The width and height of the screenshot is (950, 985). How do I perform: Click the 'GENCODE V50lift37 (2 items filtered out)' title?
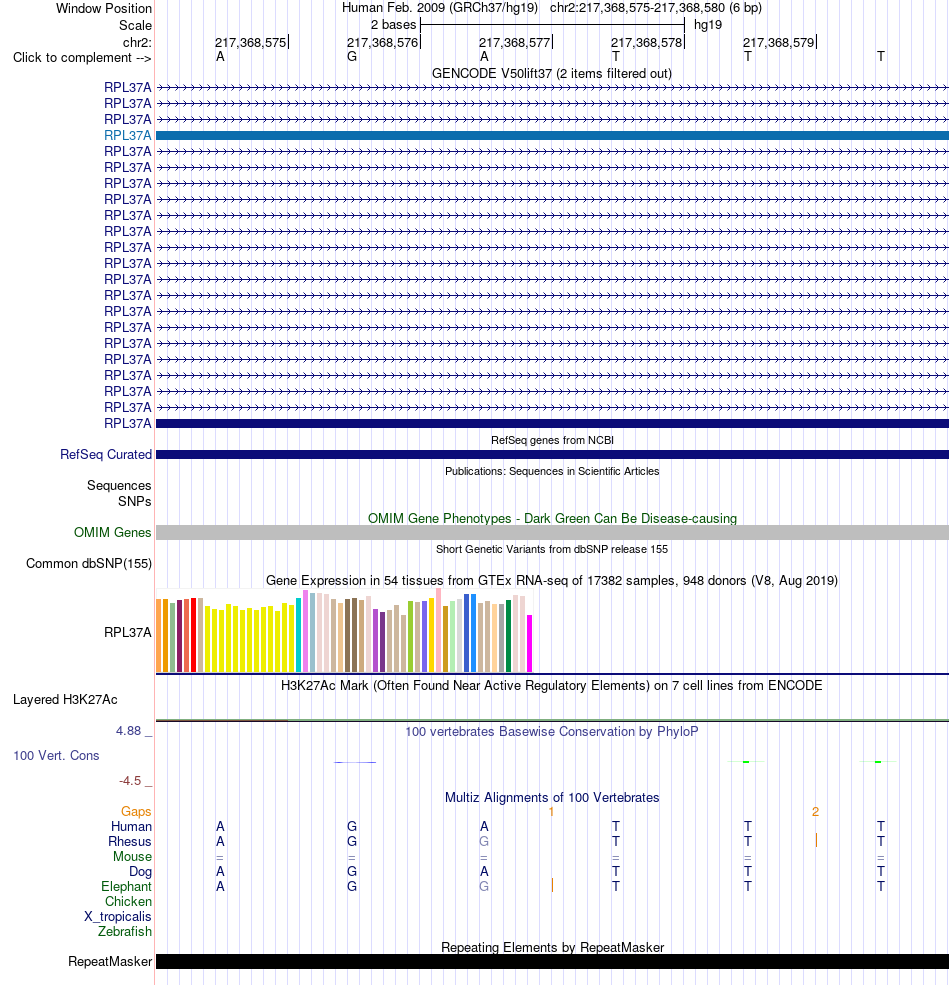point(552,73)
